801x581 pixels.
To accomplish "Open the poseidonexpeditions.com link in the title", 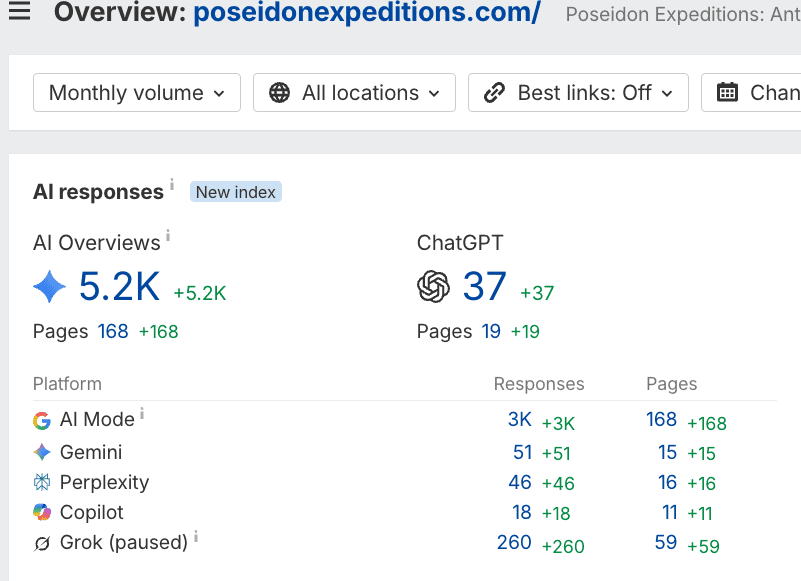I will tap(367, 12).
